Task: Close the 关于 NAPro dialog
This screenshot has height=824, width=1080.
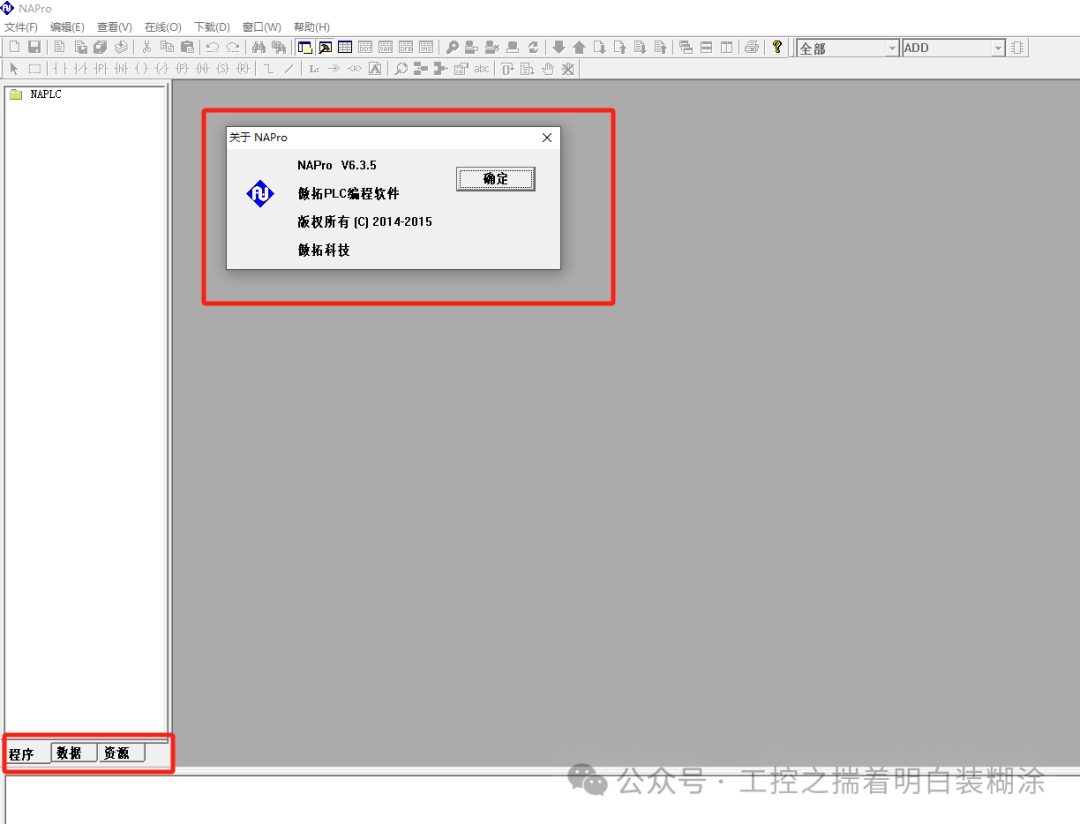Action: [x=547, y=138]
